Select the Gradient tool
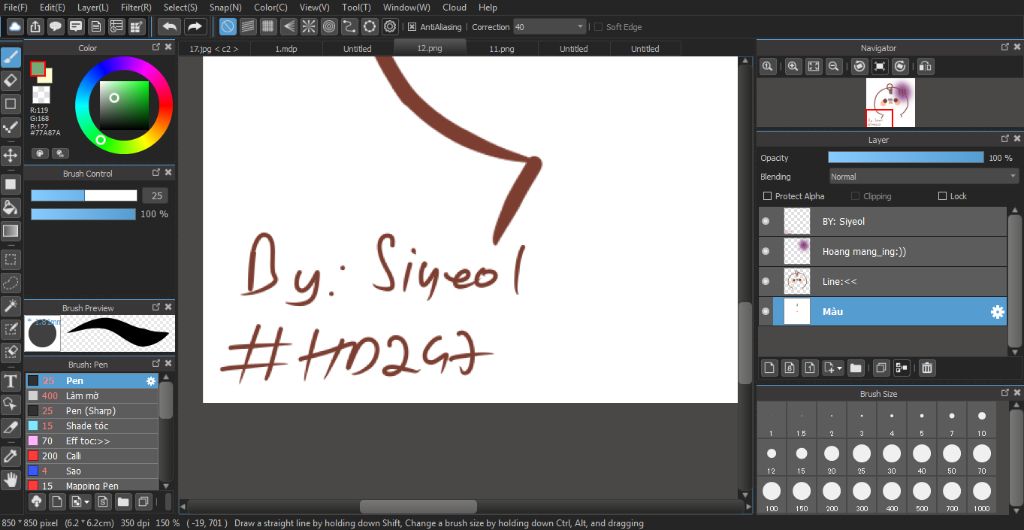This screenshot has height=530, width=1024. tap(10, 230)
